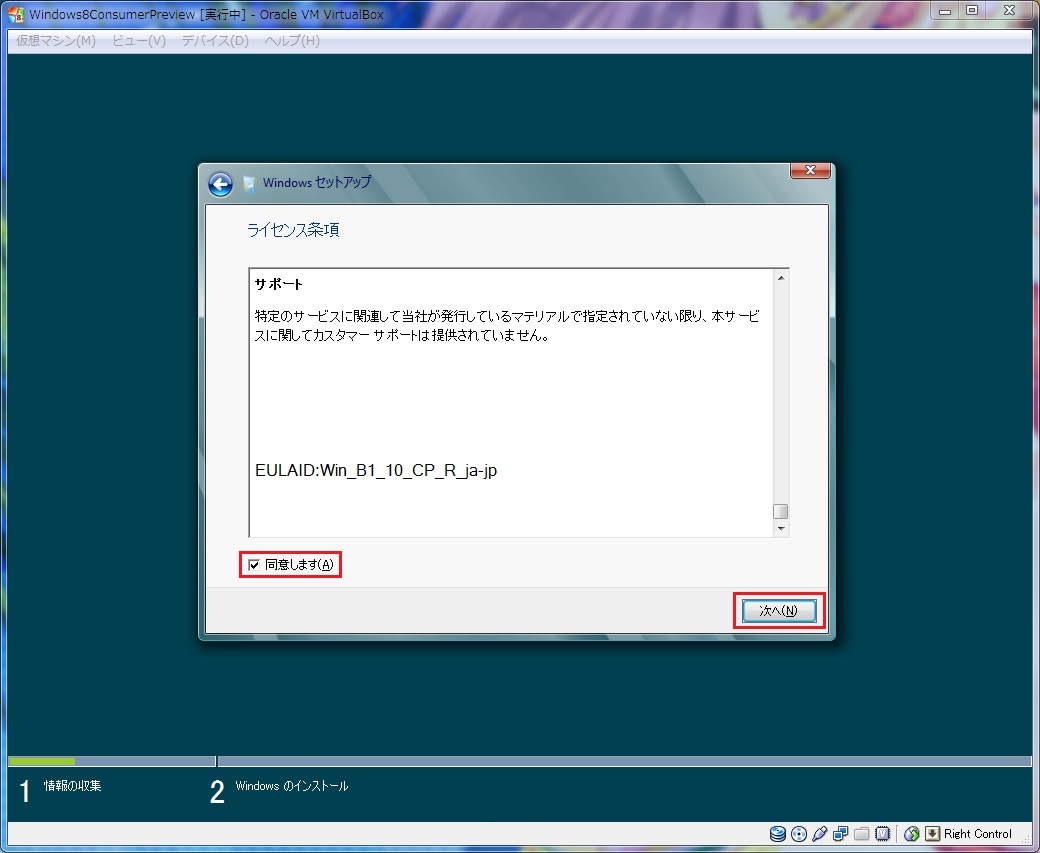The image size is (1040, 853).
Task: Open the 仮想マシン(M) menu
Action: pyautogui.click(x=56, y=41)
